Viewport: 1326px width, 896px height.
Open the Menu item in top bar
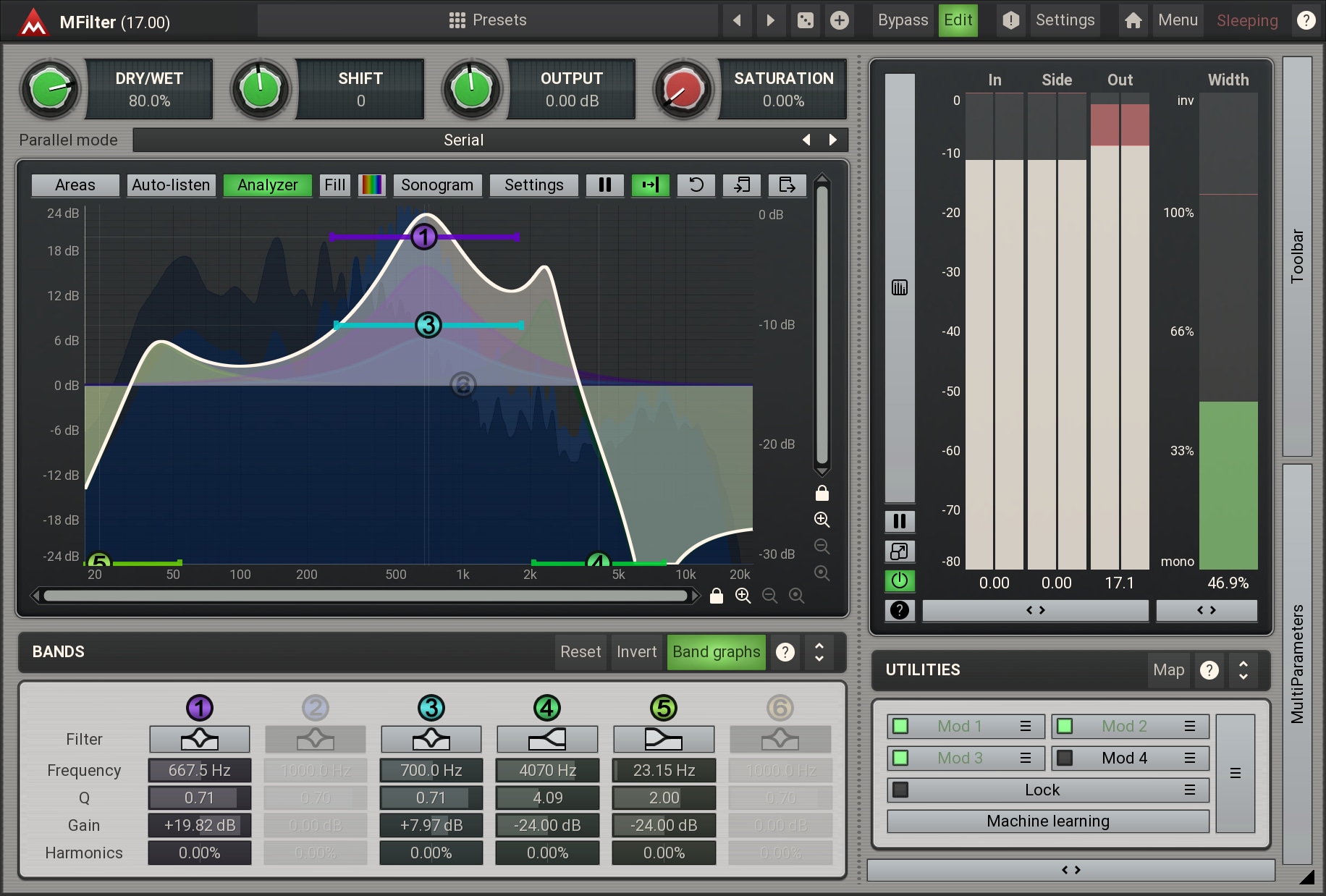pos(1178,20)
